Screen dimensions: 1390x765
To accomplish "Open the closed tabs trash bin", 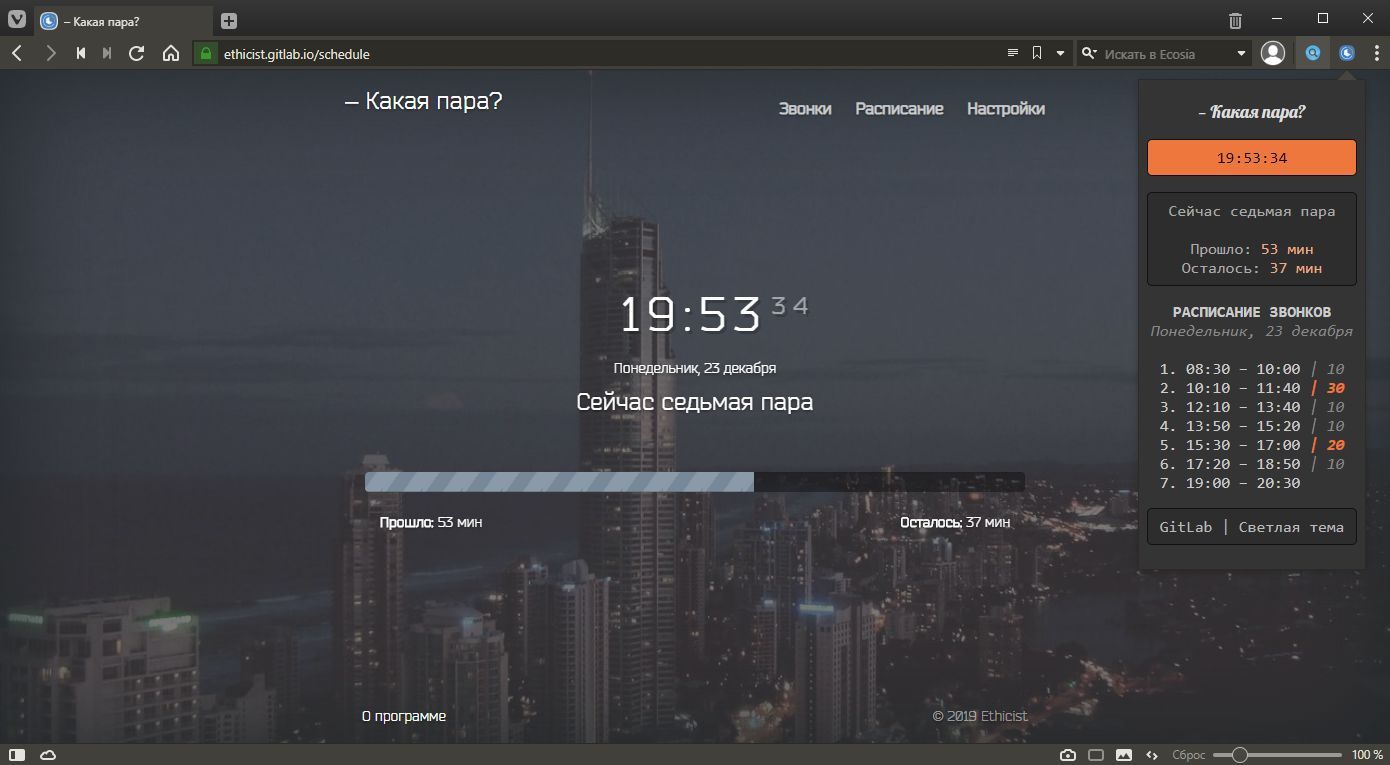I will coord(1236,20).
